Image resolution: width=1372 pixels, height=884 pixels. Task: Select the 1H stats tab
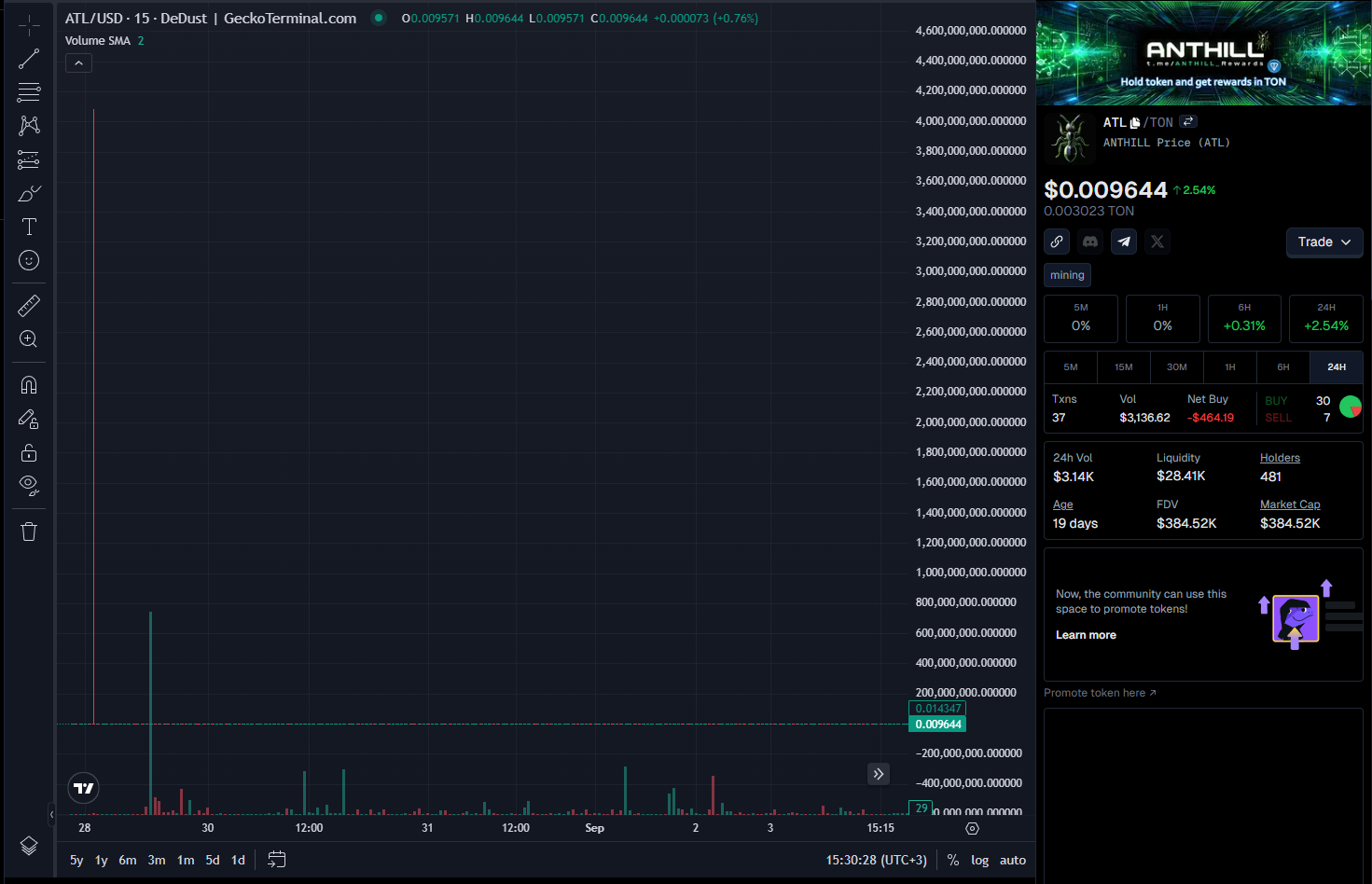(1230, 367)
